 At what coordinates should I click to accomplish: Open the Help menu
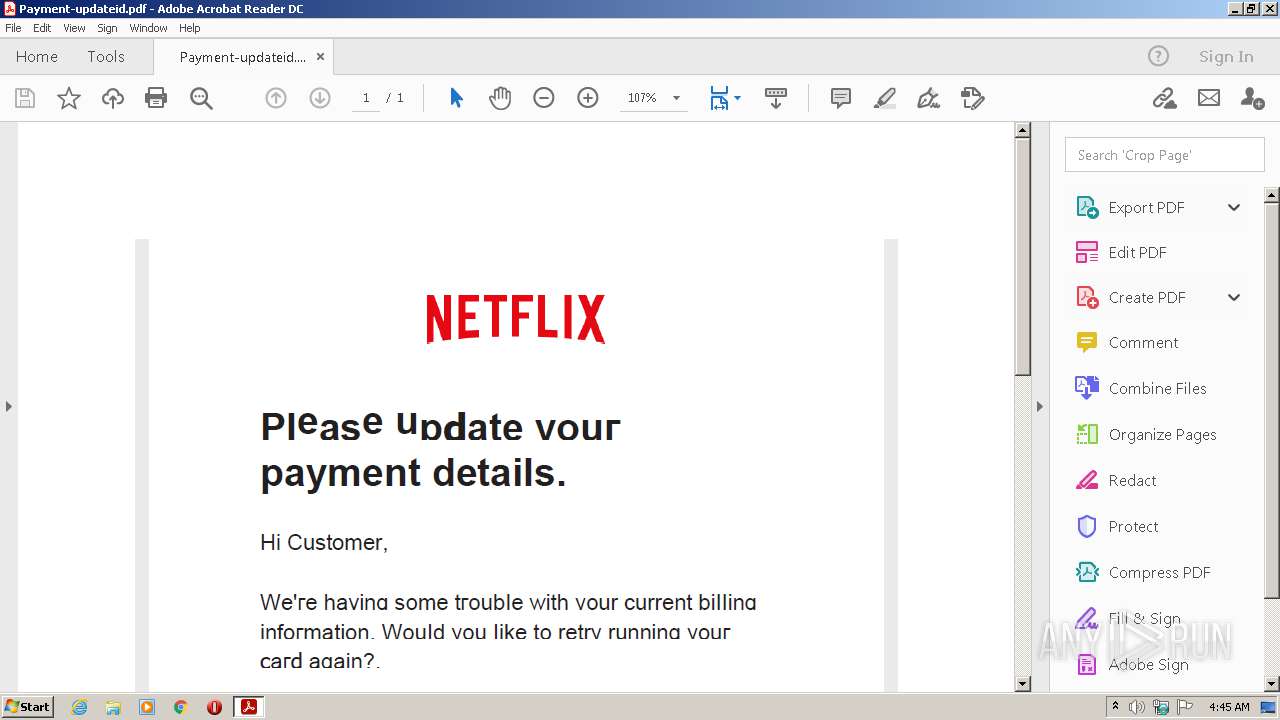click(x=189, y=28)
